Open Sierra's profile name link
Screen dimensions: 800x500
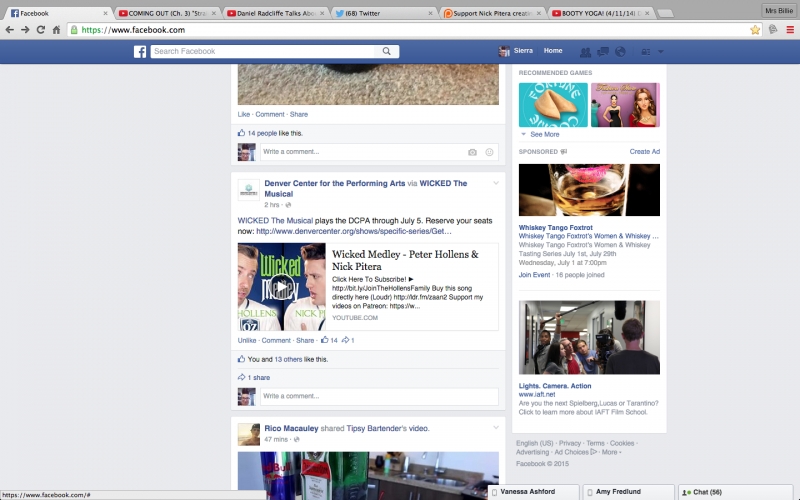[523, 51]
